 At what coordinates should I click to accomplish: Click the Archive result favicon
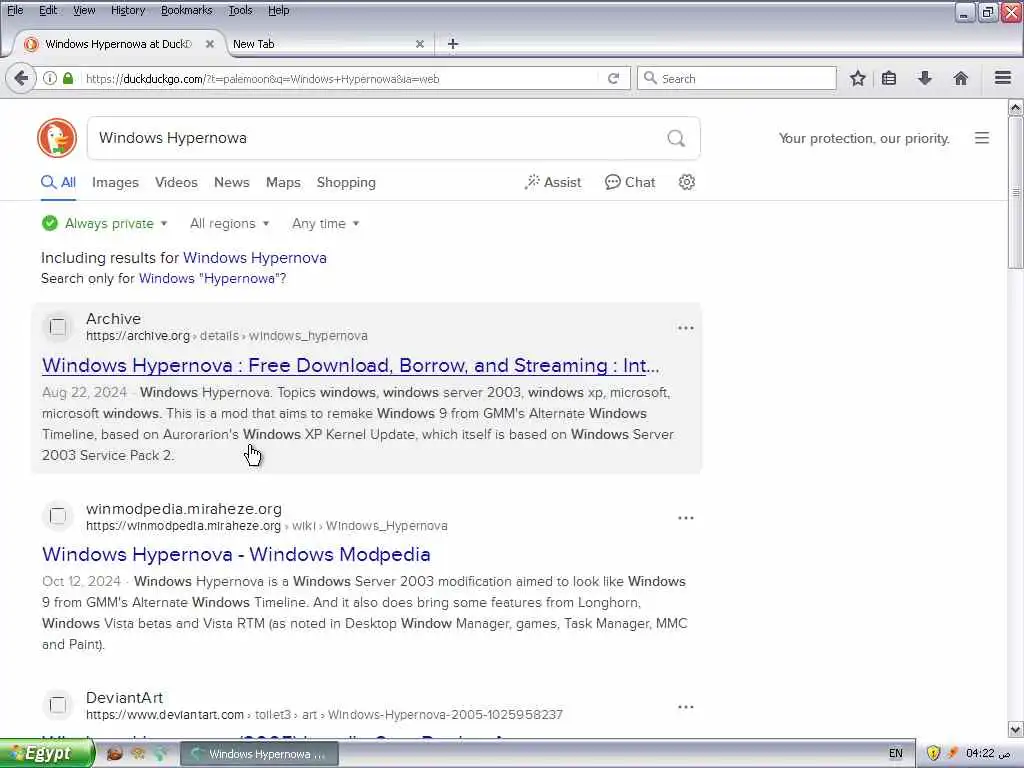tap(57, 327)
